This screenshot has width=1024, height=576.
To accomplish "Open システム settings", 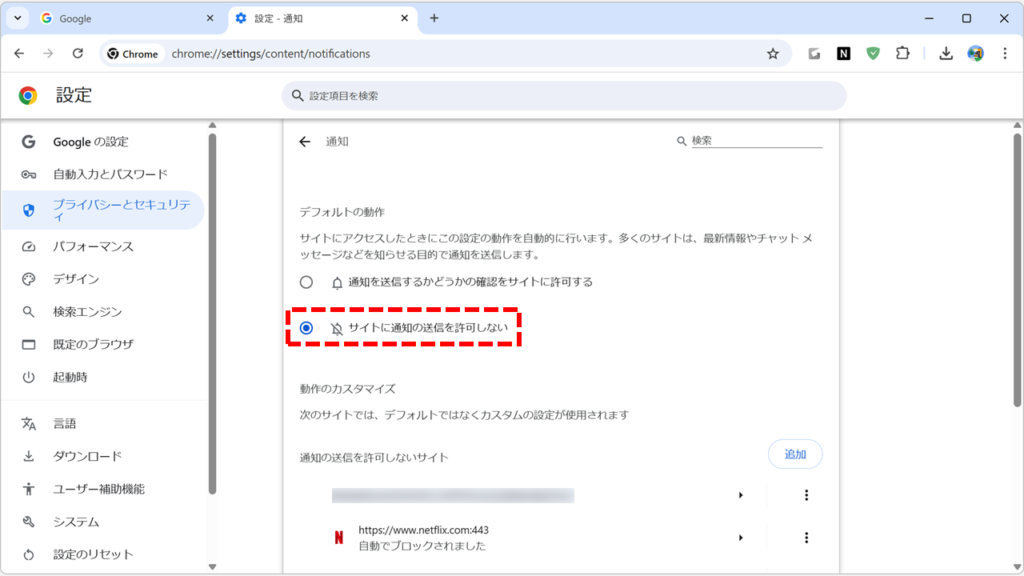I will click(103, 521).
